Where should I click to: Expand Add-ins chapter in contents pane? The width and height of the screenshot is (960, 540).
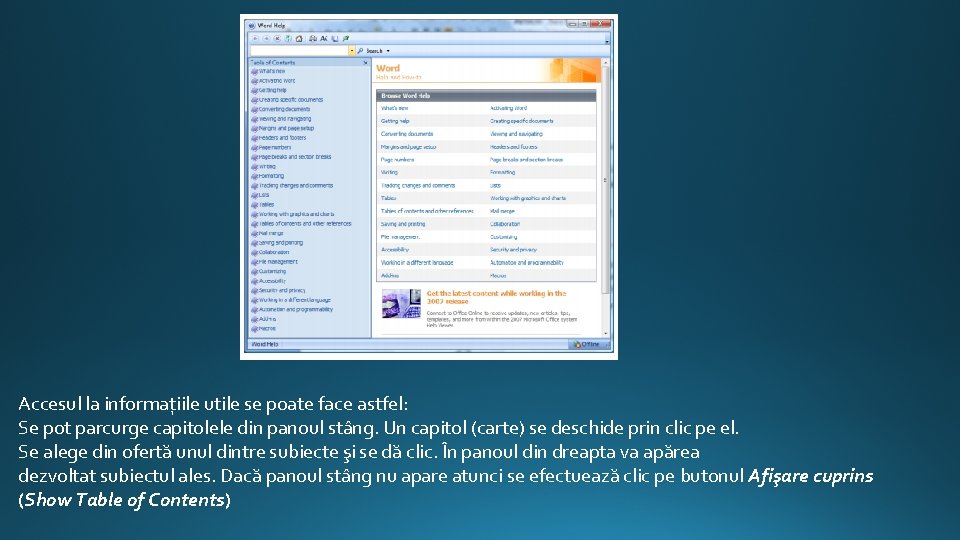pos(263,319)
